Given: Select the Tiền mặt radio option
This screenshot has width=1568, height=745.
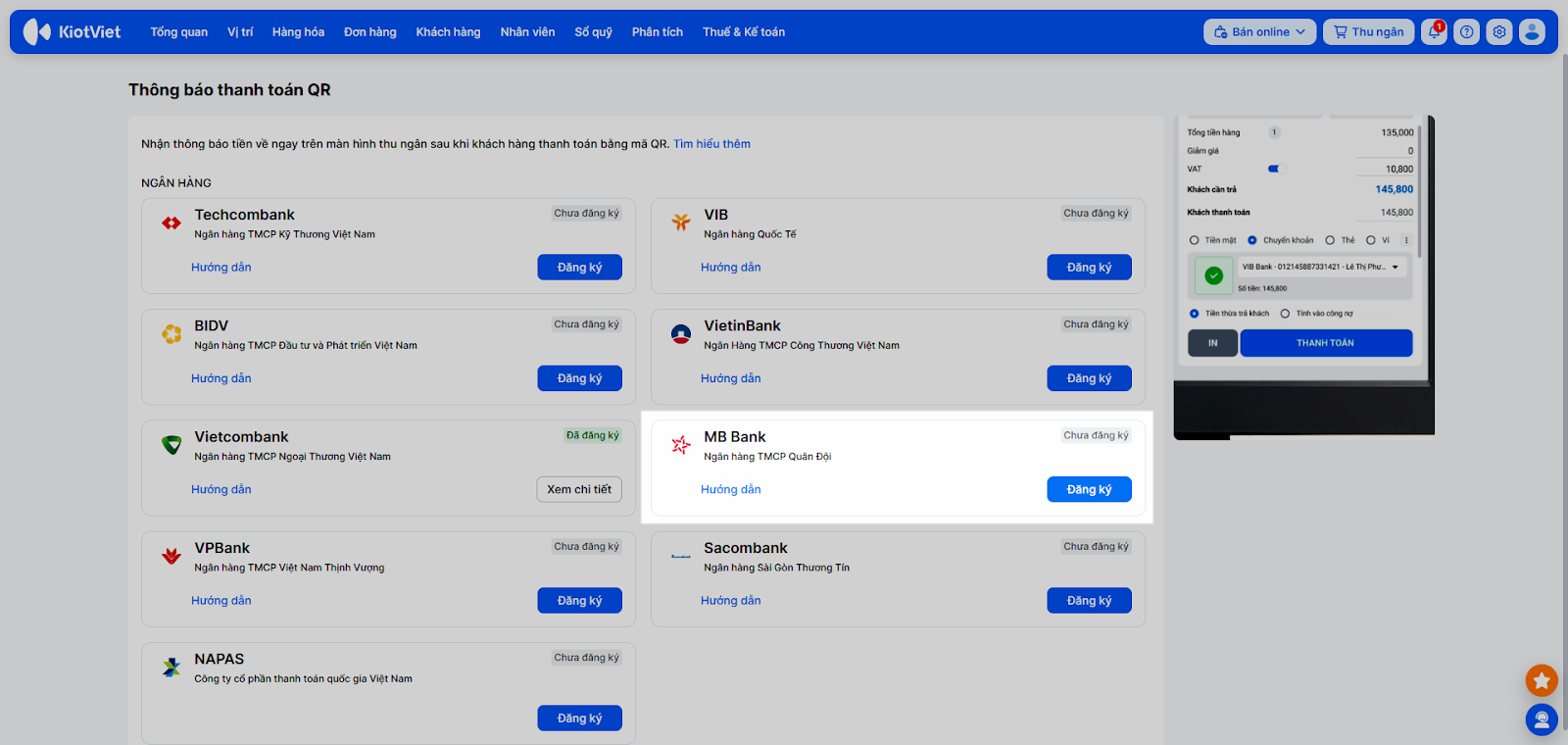Looking at the screenshot, I should [x=1195, y=240].
